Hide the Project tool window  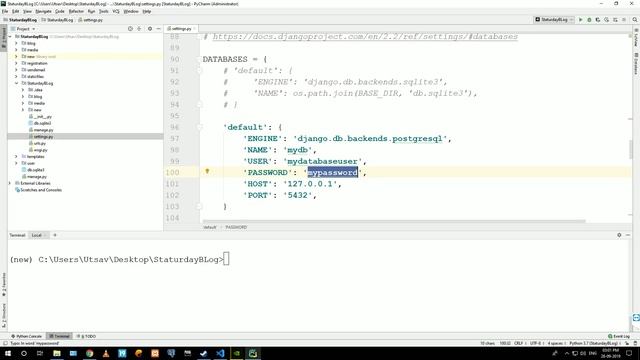[x=158, y=29]
